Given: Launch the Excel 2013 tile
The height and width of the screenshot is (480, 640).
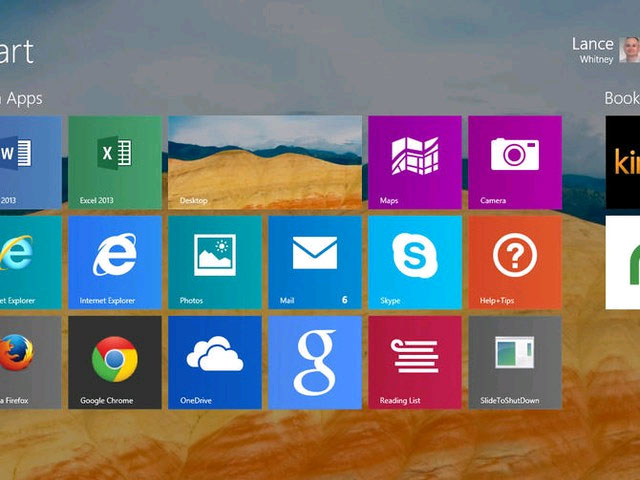Looking at the screenshot, I should click(115, 162).
